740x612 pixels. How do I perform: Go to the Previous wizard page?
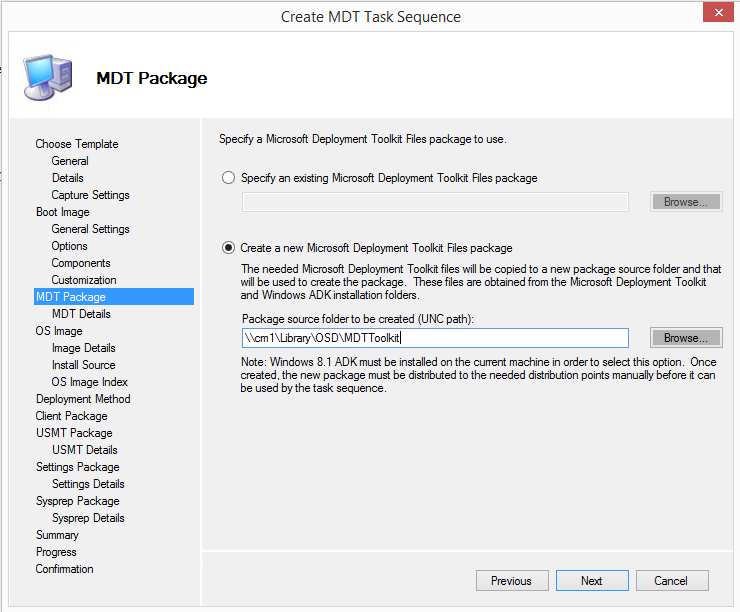click(512, 580)
